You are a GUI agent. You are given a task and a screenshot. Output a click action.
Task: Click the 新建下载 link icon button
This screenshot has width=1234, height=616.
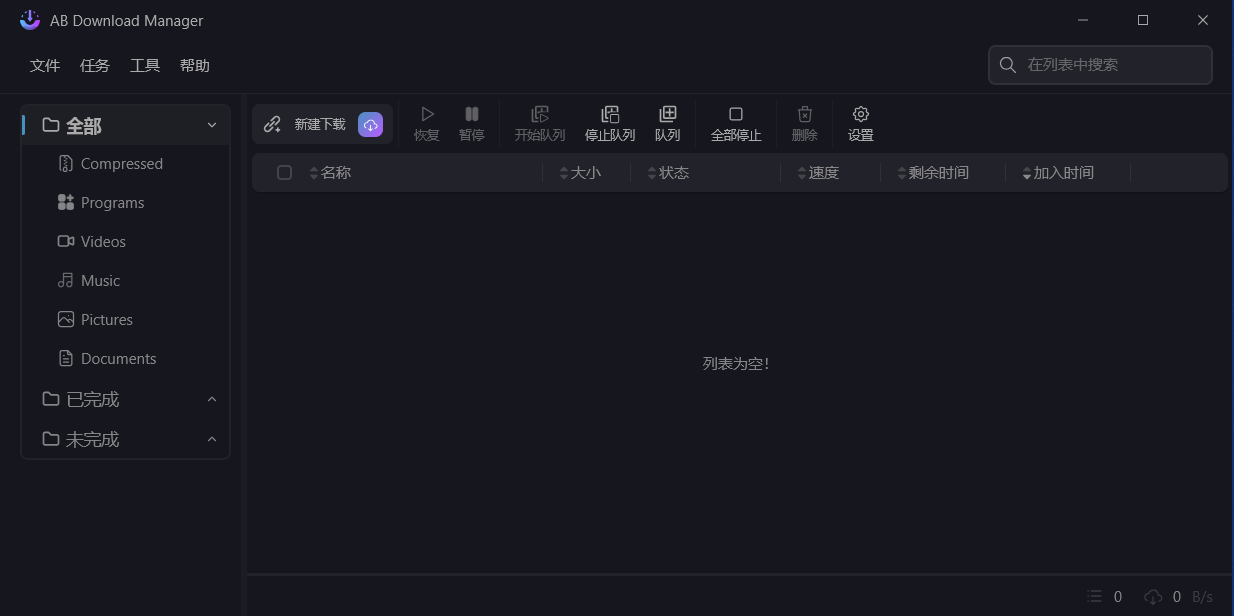click(x=272, y=124)
